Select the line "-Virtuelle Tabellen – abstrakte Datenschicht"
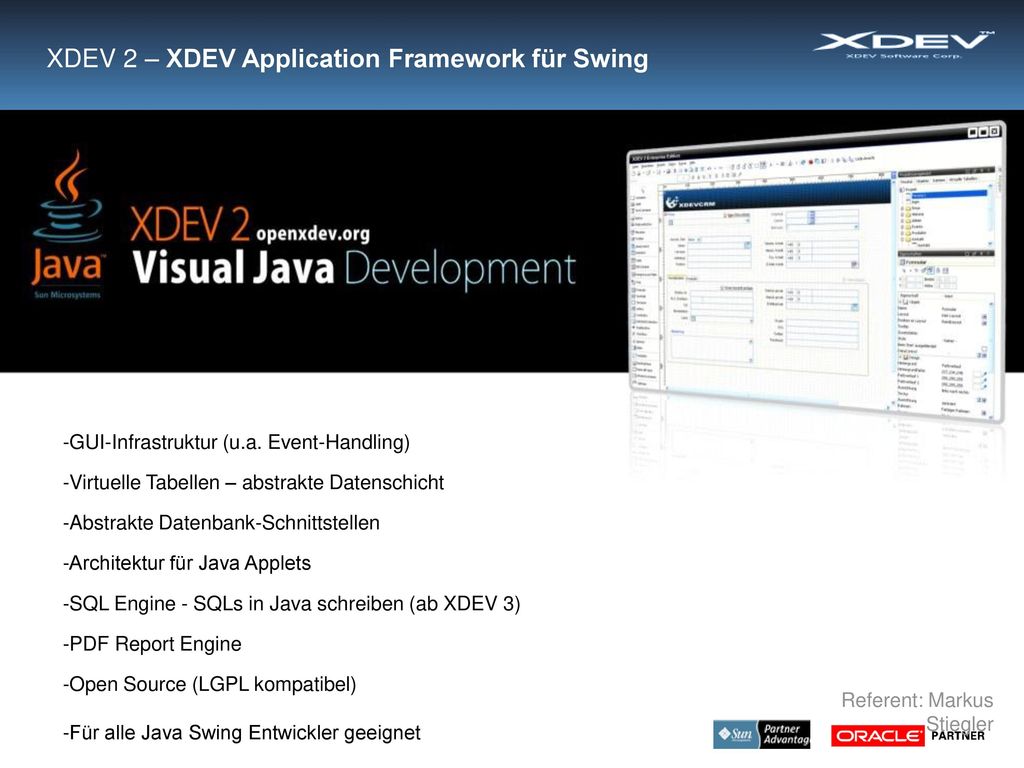 pyautogui.click(x=253, y=483)
